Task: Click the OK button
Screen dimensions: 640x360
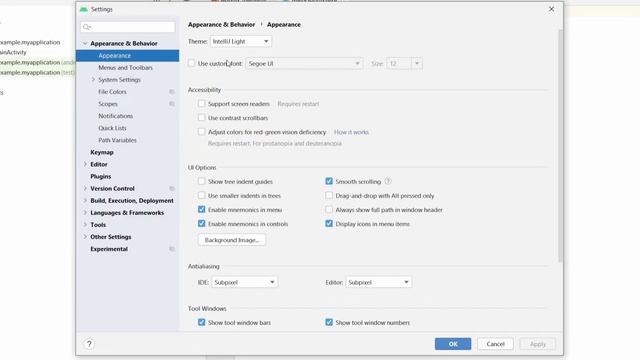Action: (x=453, y=344)
